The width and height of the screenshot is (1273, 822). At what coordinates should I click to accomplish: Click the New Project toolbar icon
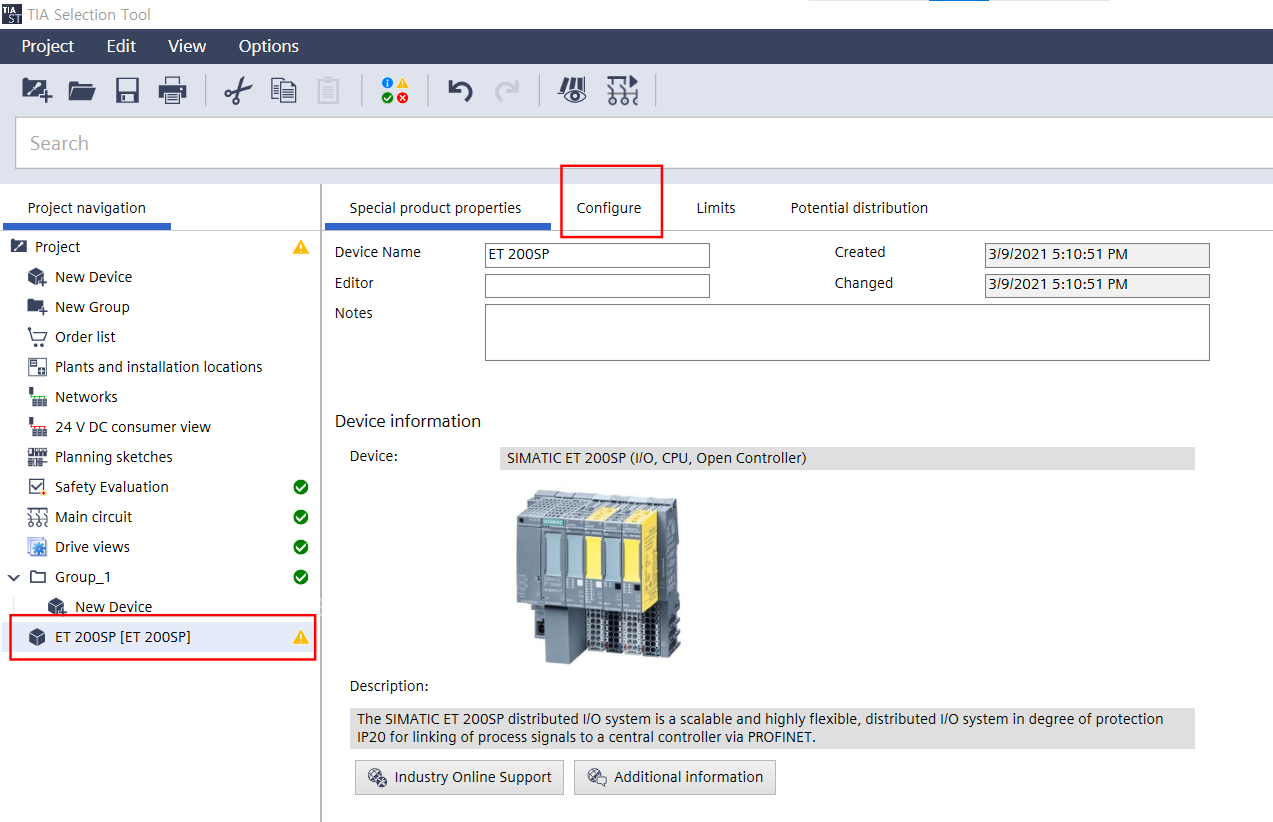click(37, 91)
